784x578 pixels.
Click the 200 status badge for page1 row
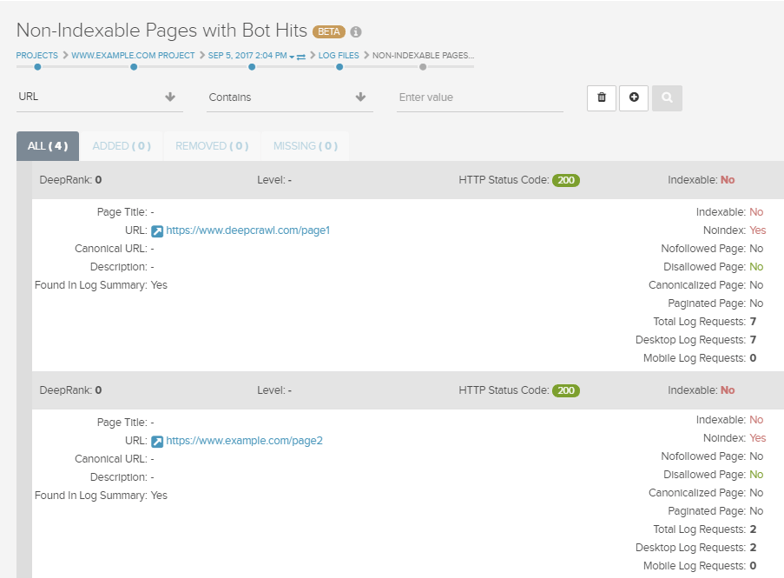566,180
